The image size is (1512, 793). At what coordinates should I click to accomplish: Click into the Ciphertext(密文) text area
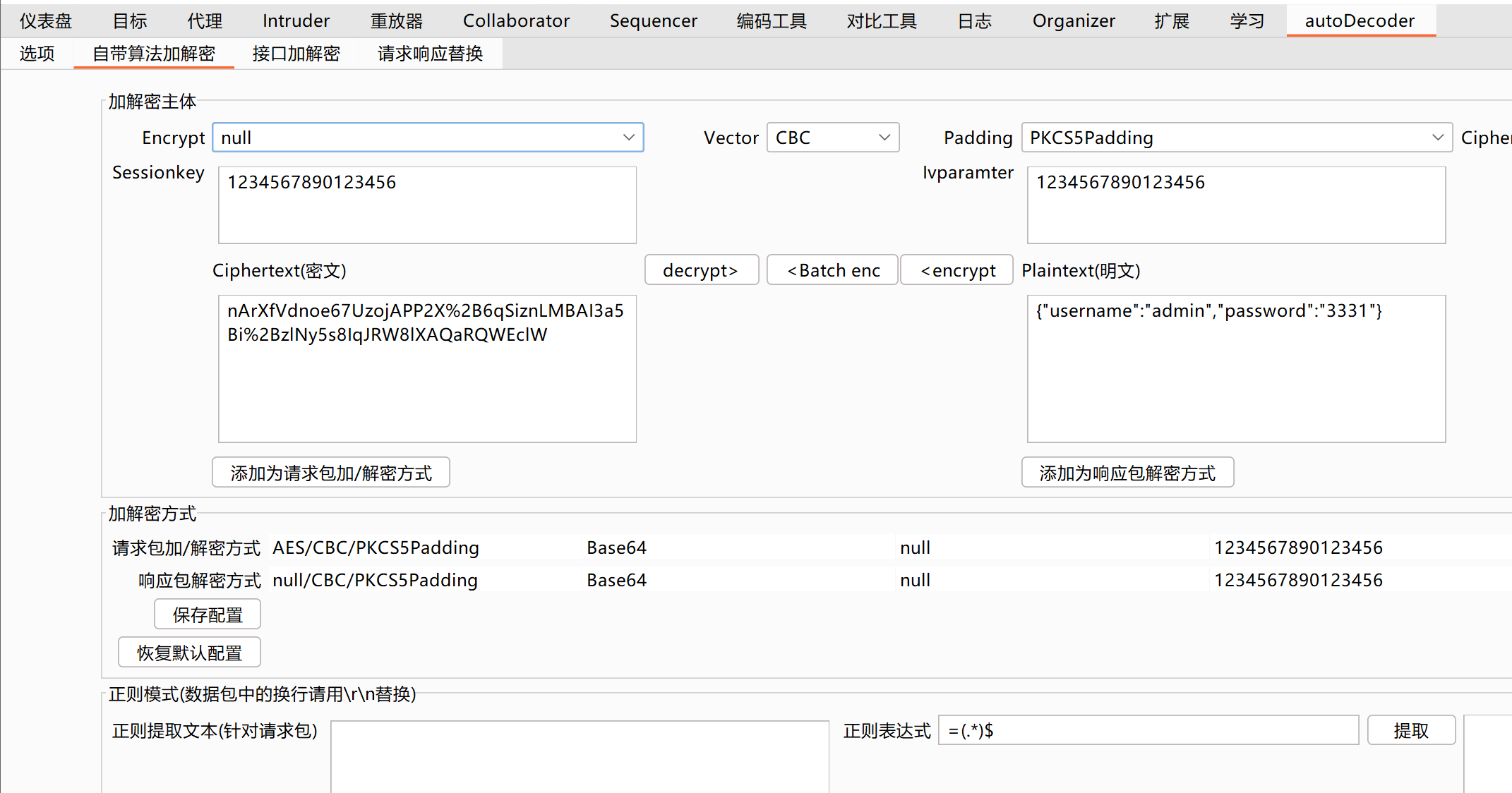pos(427,368)
